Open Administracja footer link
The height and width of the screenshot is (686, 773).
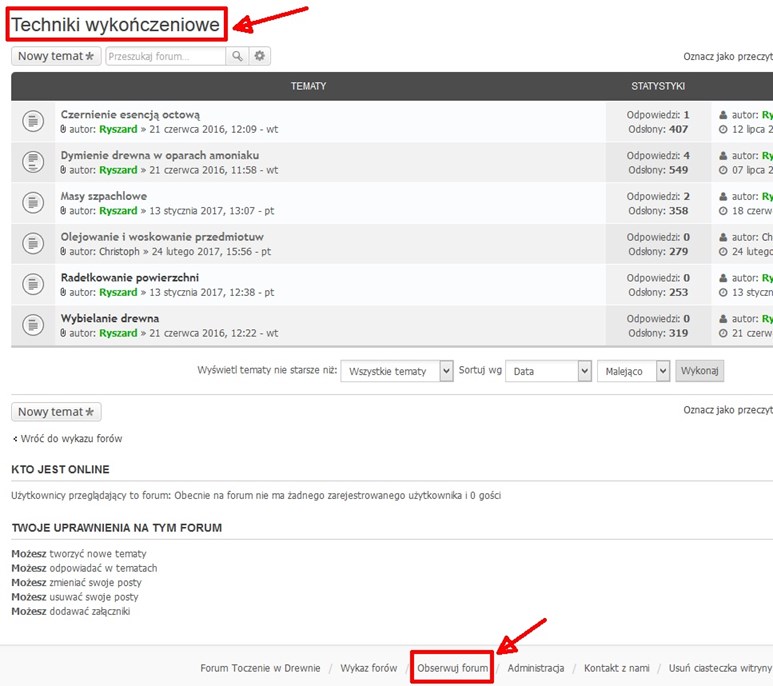(x=535, y=668)
